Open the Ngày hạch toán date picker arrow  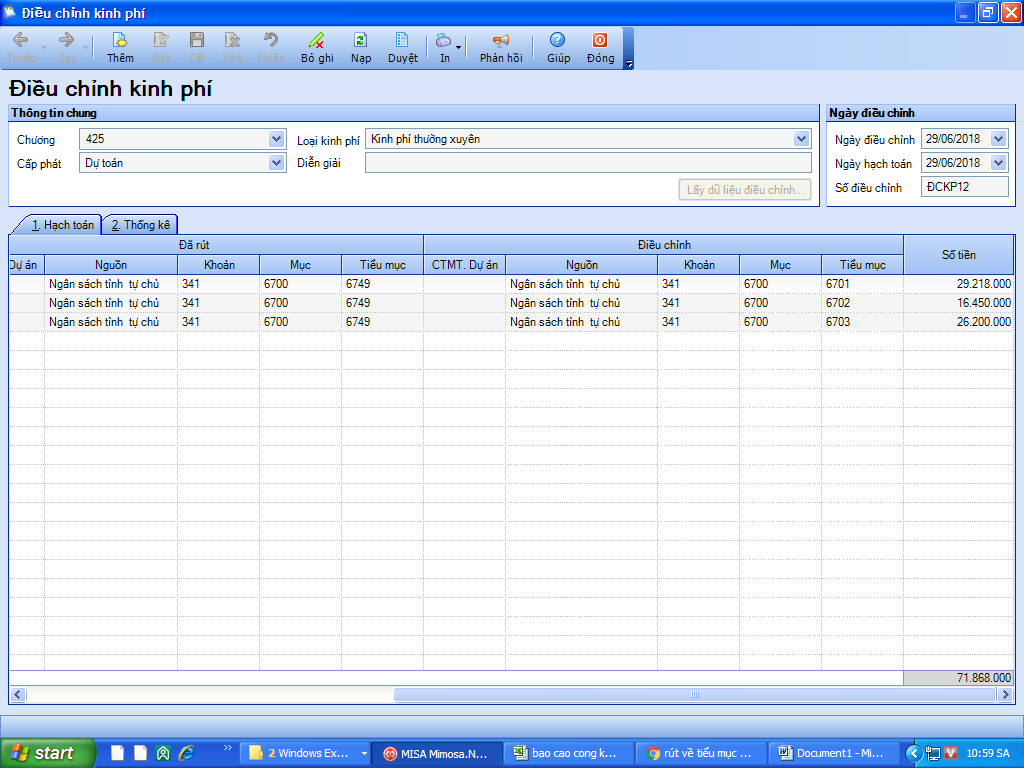(x=999, y=163)
